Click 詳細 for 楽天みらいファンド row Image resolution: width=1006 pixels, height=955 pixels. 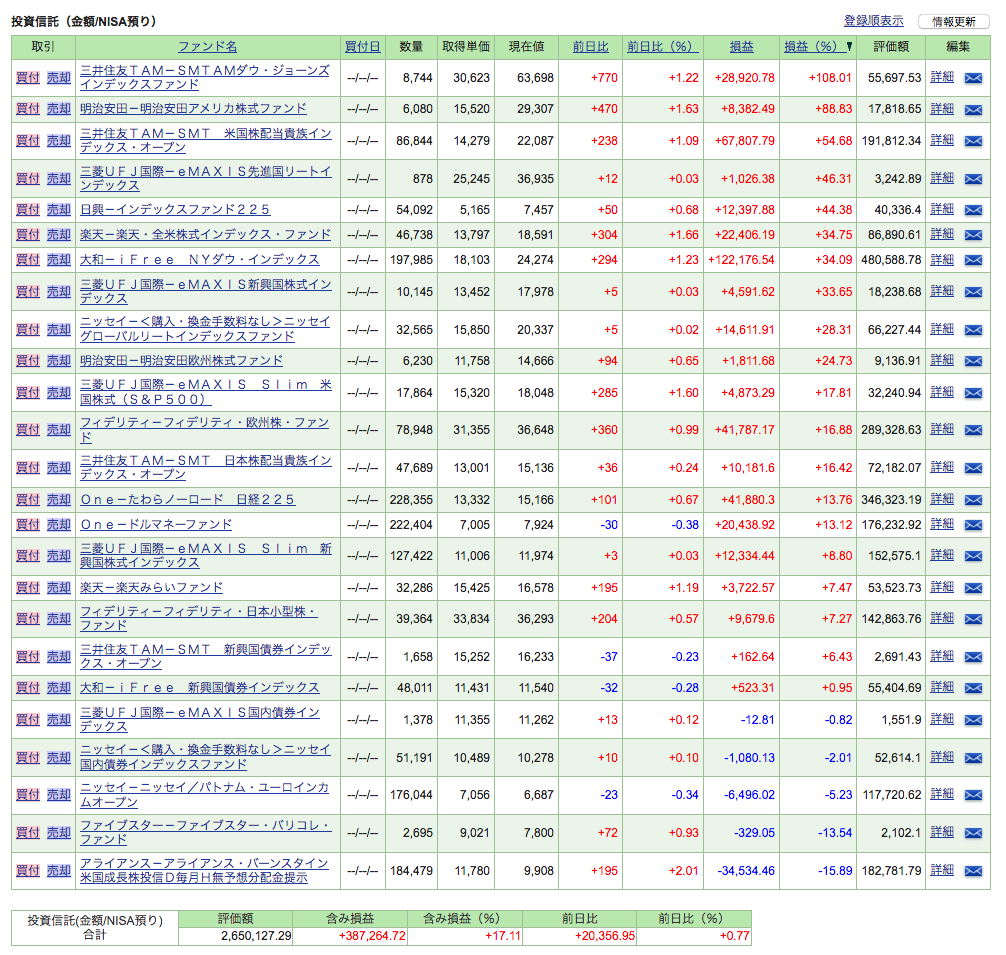(942, 587)
